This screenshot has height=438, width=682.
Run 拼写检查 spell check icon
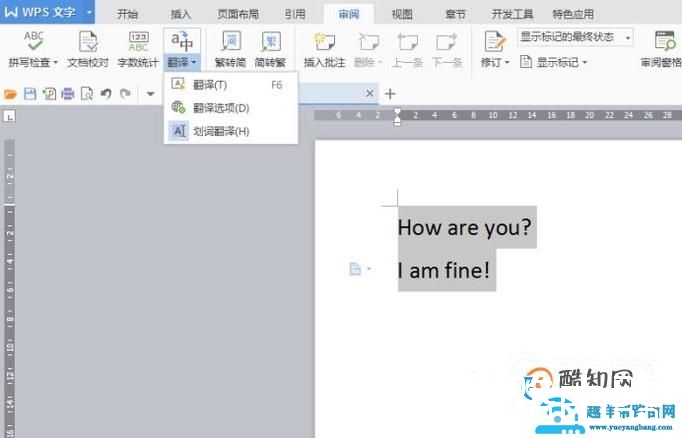pos(33,41)
